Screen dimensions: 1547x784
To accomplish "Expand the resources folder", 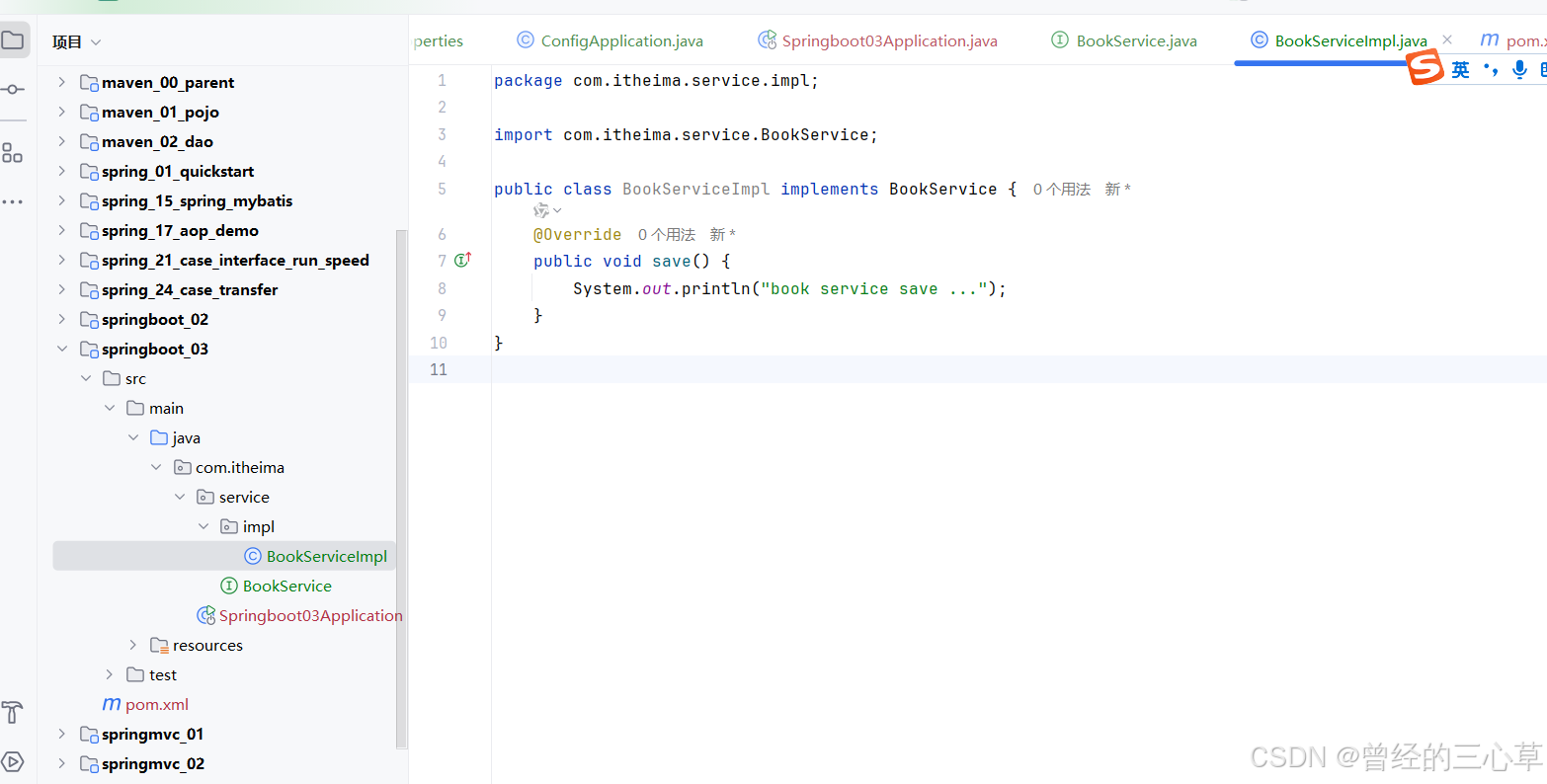I will click(133, 645).
